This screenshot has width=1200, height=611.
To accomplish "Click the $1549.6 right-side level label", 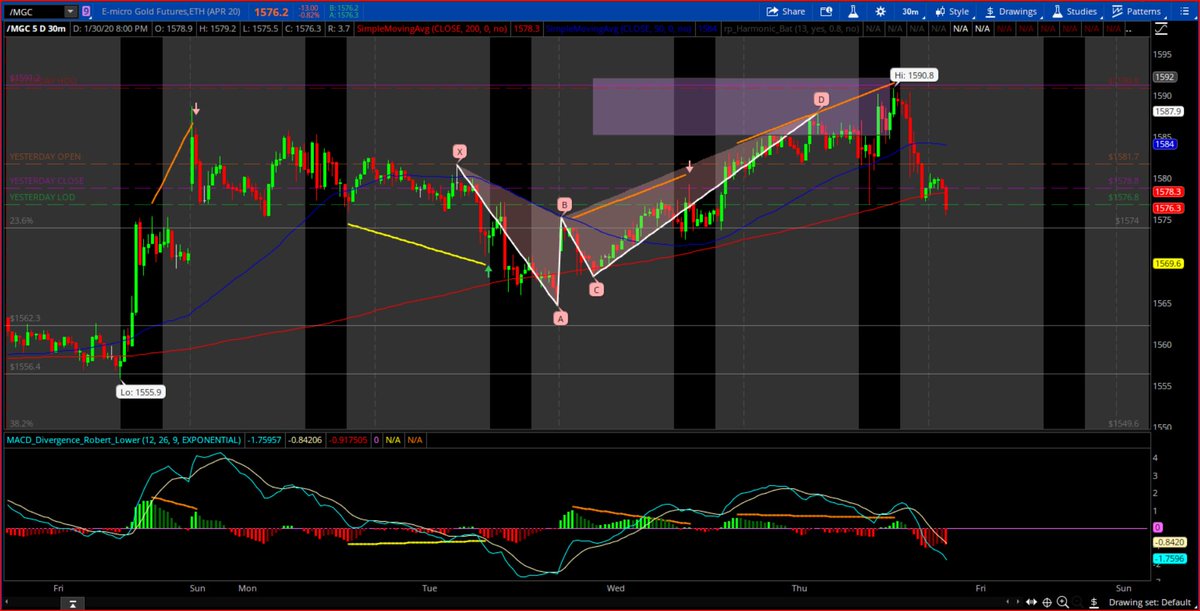I will 1124,423.
